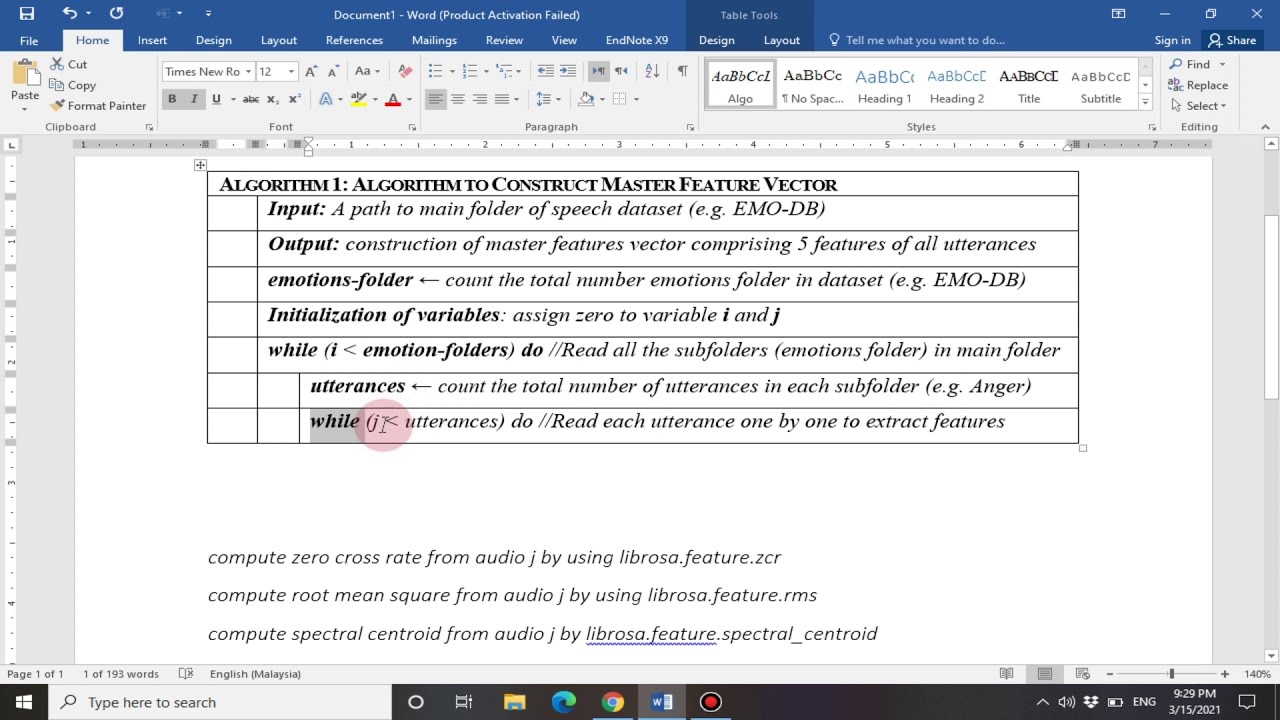Click the zoom slider handle
The image size is (1280, 720).
tap(1171, 674)
